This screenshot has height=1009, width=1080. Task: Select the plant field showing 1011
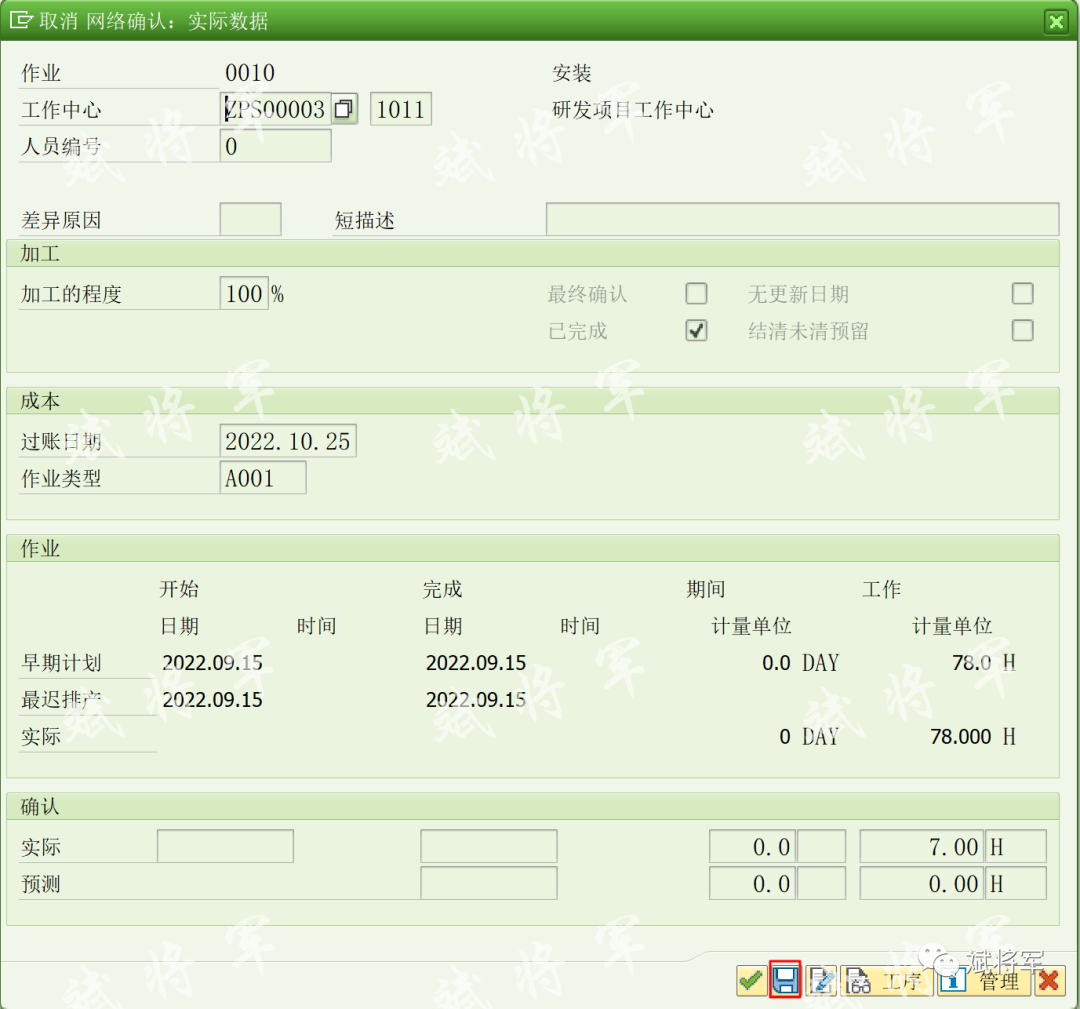[401, 109]
